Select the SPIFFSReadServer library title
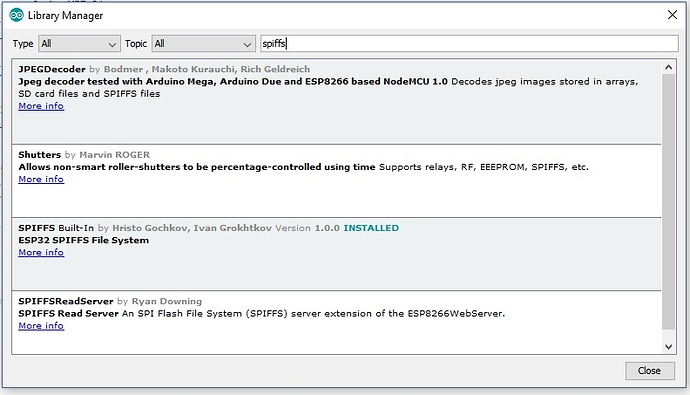690x395 pixels. pos(66,301)
